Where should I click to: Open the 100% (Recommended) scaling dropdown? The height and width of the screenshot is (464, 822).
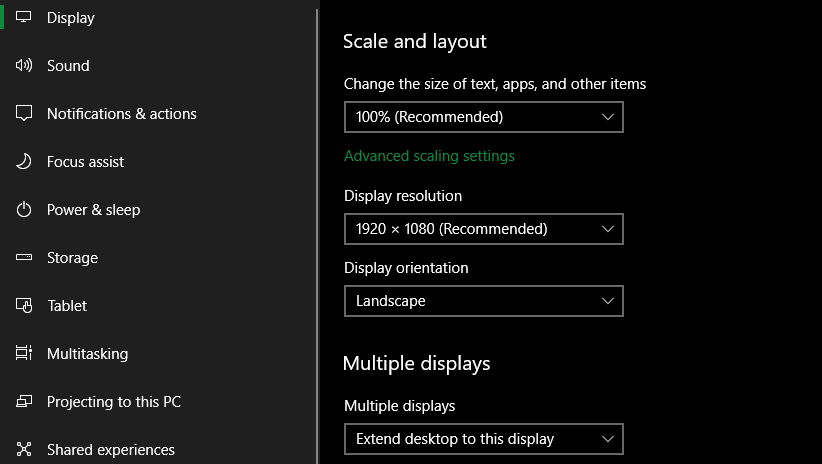pos(483,117)
